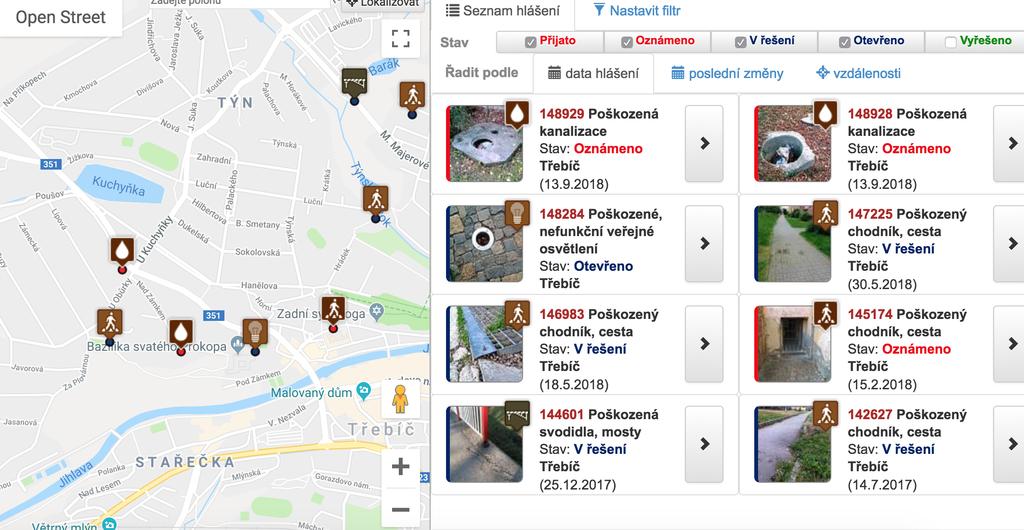Open thumbnail photo of report 147225

click(793, 244)
